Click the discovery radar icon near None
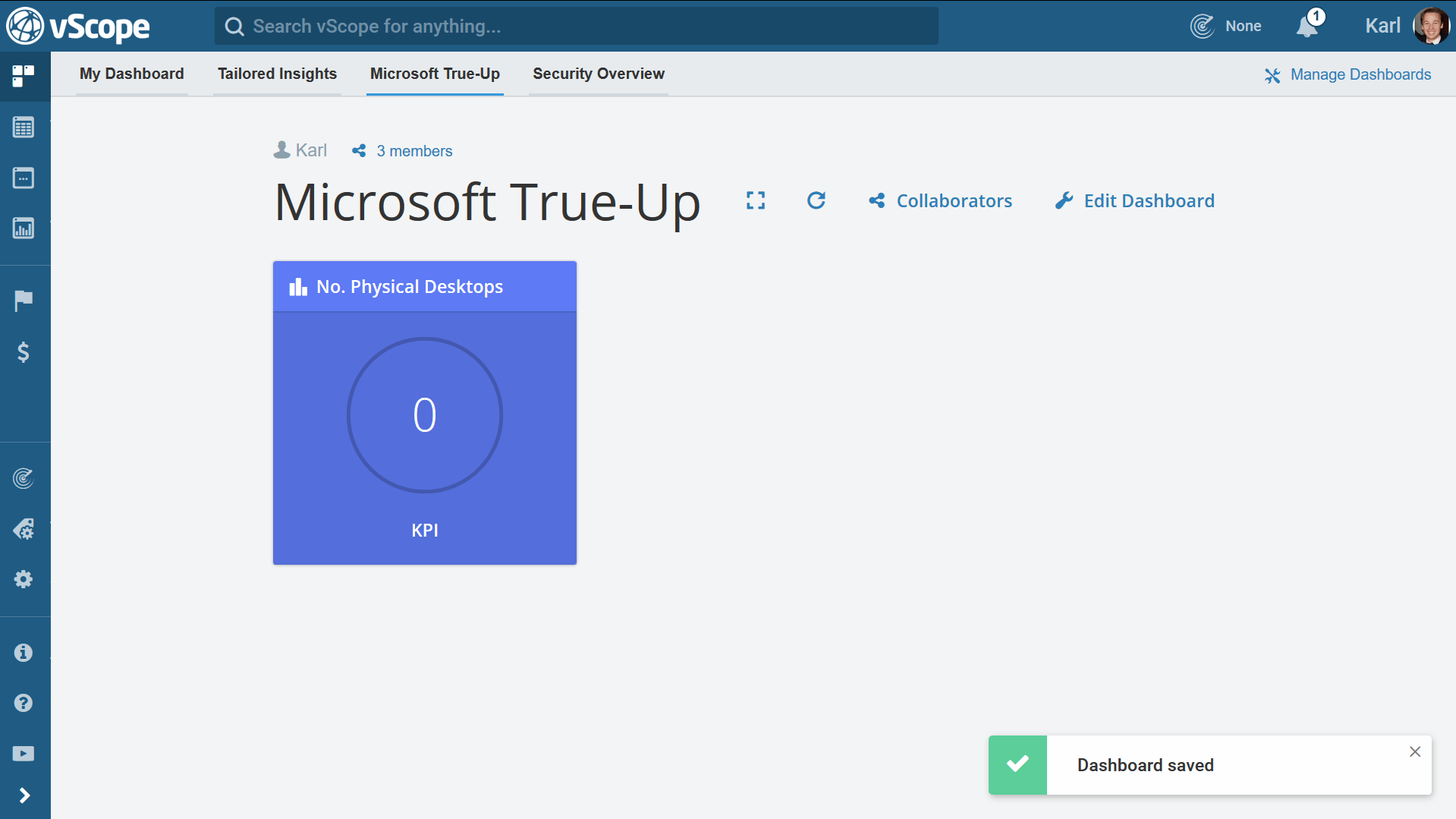 click(x=1203, y=26)
